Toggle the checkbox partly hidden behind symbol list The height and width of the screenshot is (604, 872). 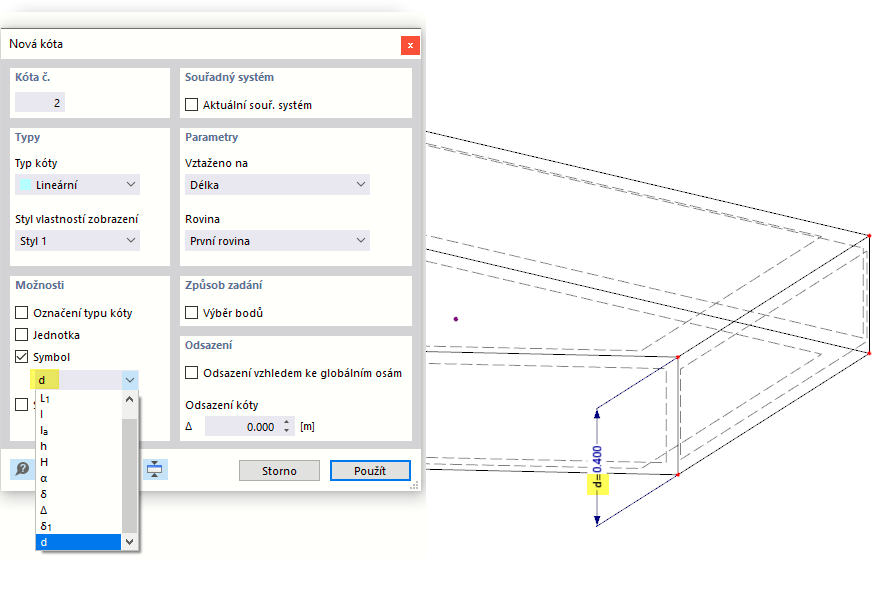tap(21, 404)
